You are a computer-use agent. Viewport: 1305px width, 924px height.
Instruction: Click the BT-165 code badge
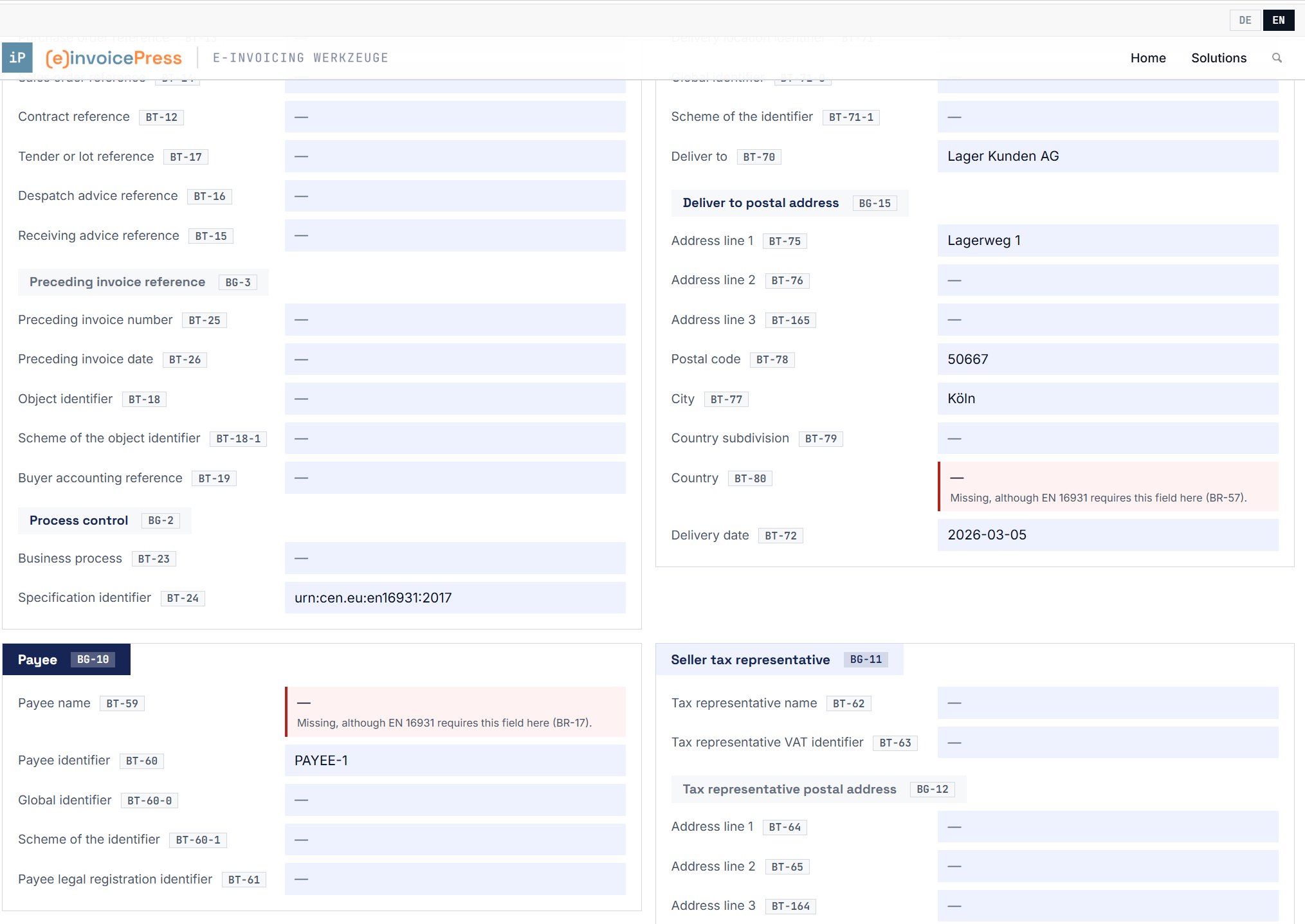coord(790,320)
